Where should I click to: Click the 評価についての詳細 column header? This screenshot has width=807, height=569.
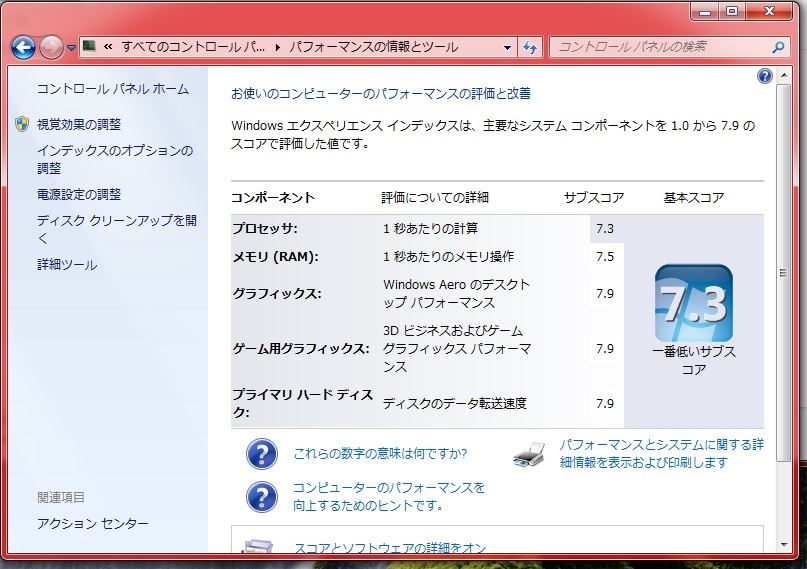[435, 198]
